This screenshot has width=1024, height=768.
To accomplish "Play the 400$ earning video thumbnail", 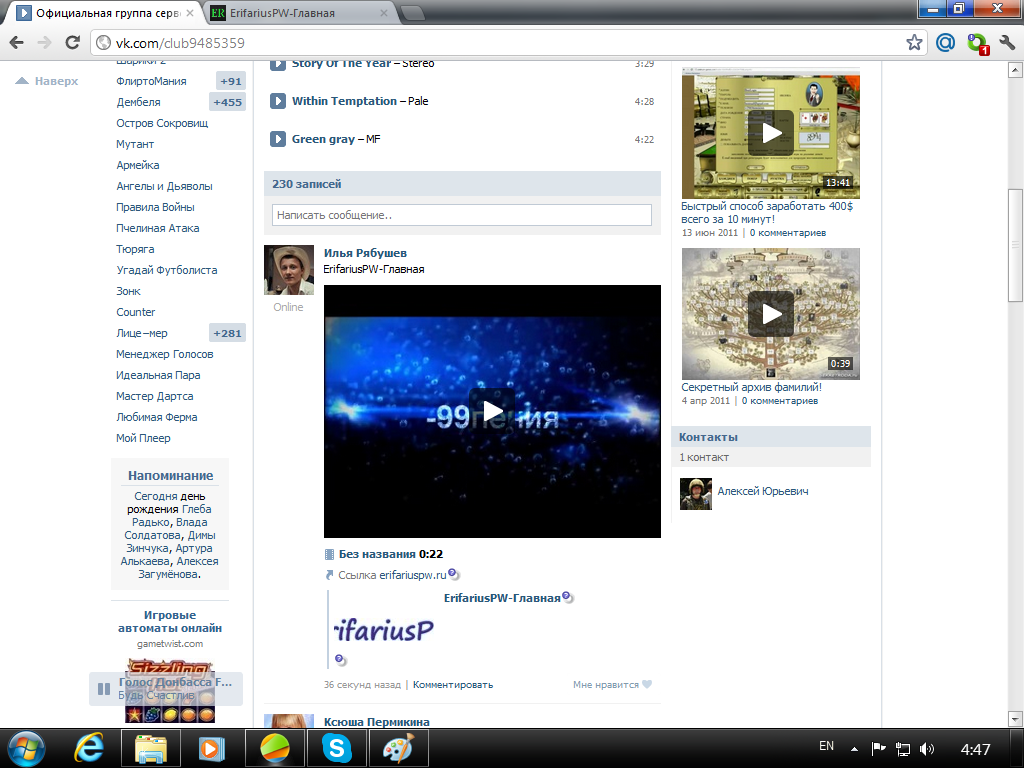I will [771, 133].
